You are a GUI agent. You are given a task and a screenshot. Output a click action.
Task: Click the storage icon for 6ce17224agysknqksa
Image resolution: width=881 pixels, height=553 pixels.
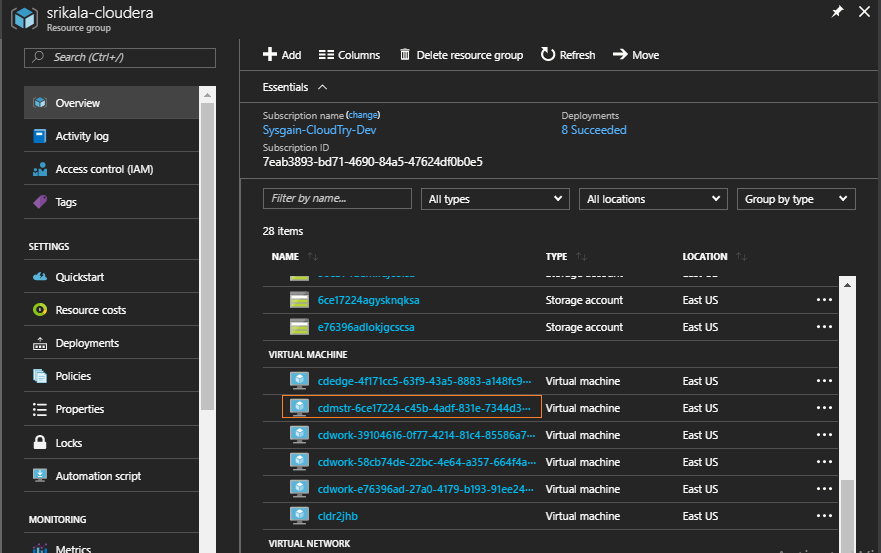click(299, 300)
